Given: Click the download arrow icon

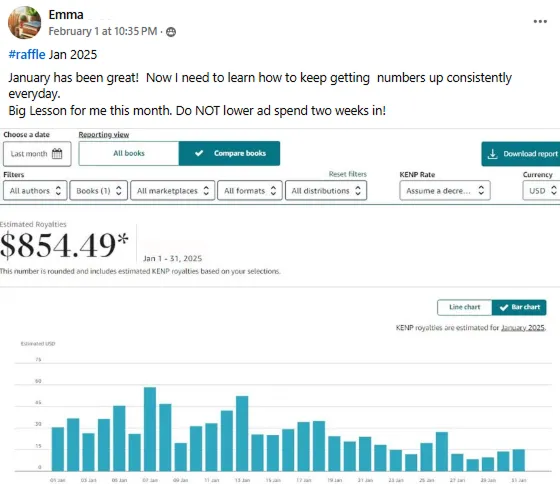Looking at the screenshot, I should tap(492, 154).
